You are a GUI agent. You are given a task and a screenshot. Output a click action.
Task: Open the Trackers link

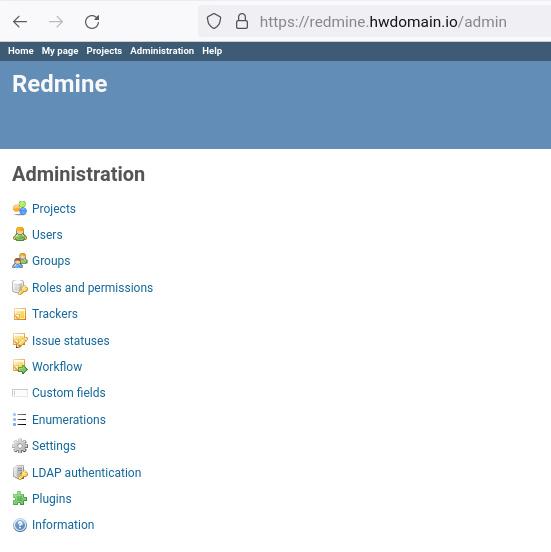[55, 314]
